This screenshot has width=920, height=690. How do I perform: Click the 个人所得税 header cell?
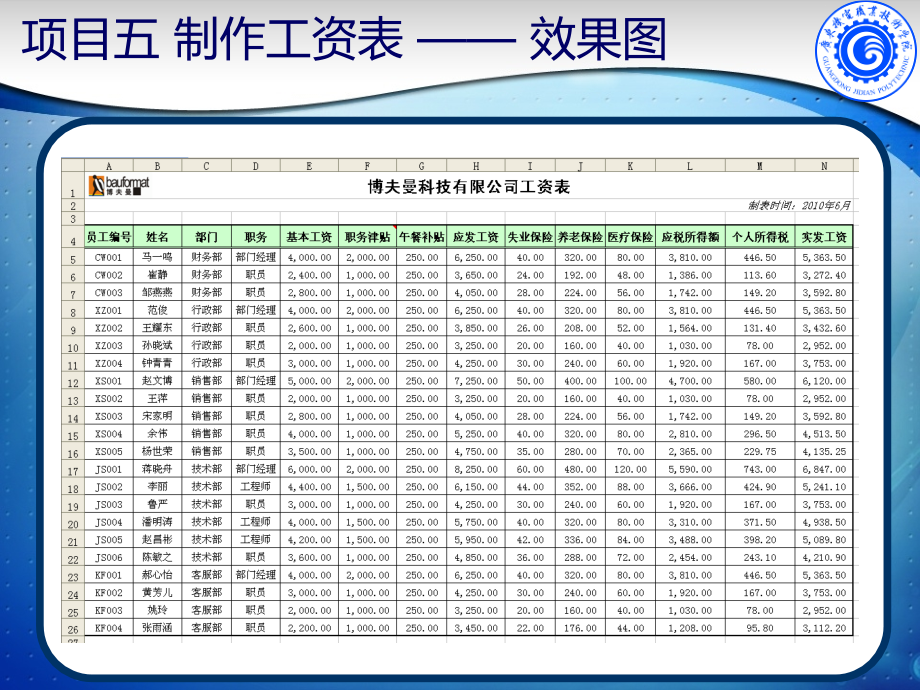click(760, 237)
